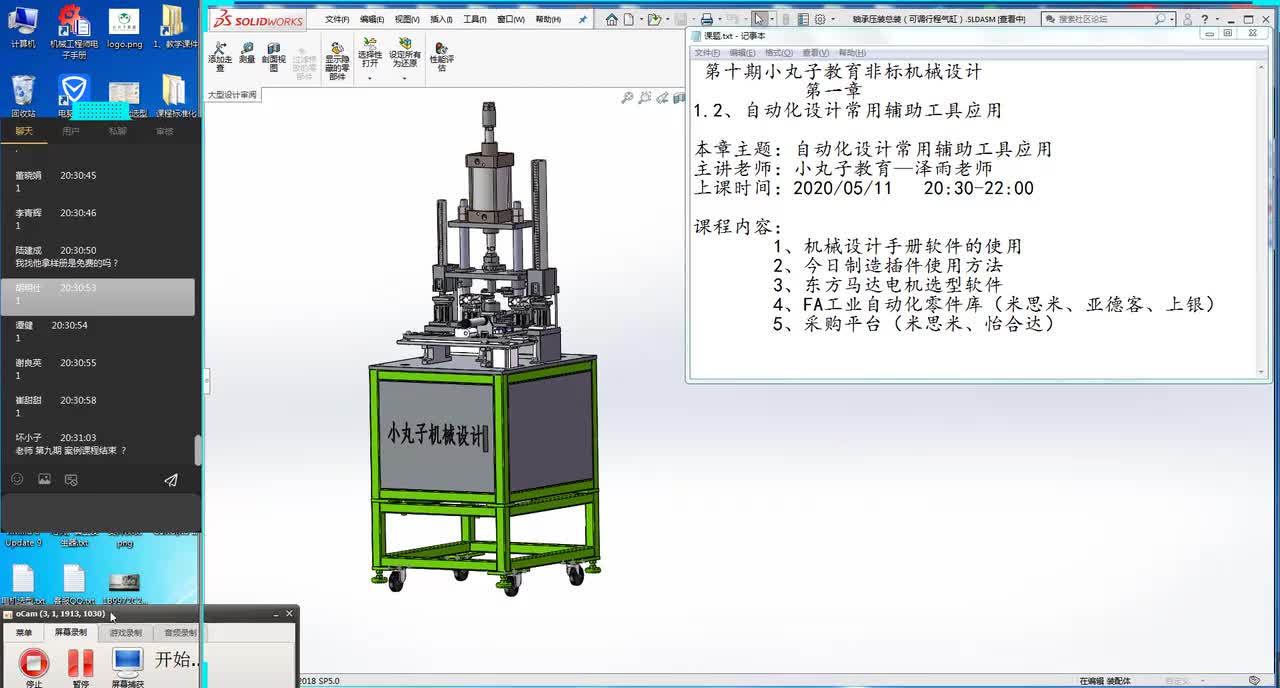Click the SolidWorks help question mark
Screen dimensions: 1280x688
[1205, 19]
